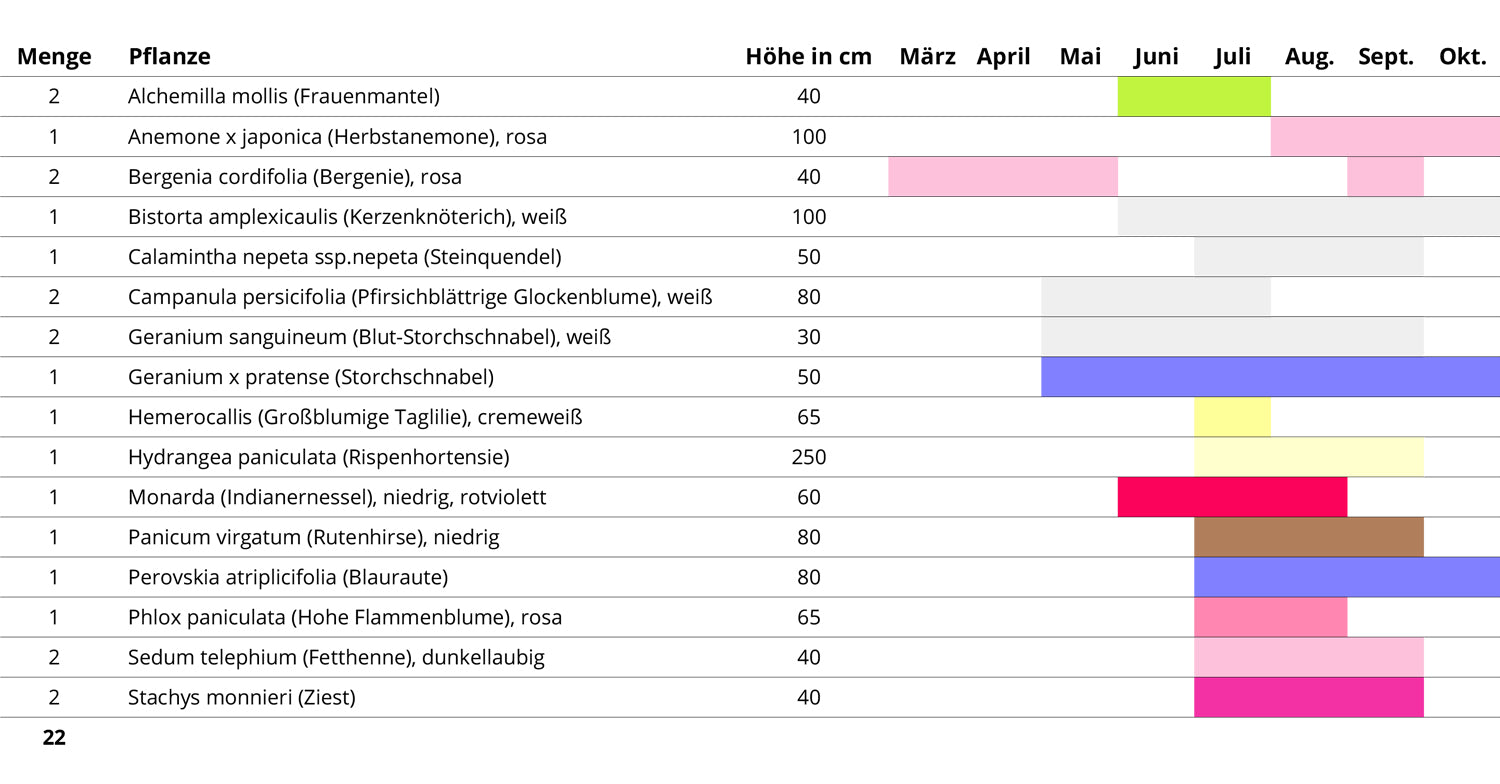Click the Hydrangea paniculata plant name
This screenshot has height=784, width=1500.
[x=319, y=457]
